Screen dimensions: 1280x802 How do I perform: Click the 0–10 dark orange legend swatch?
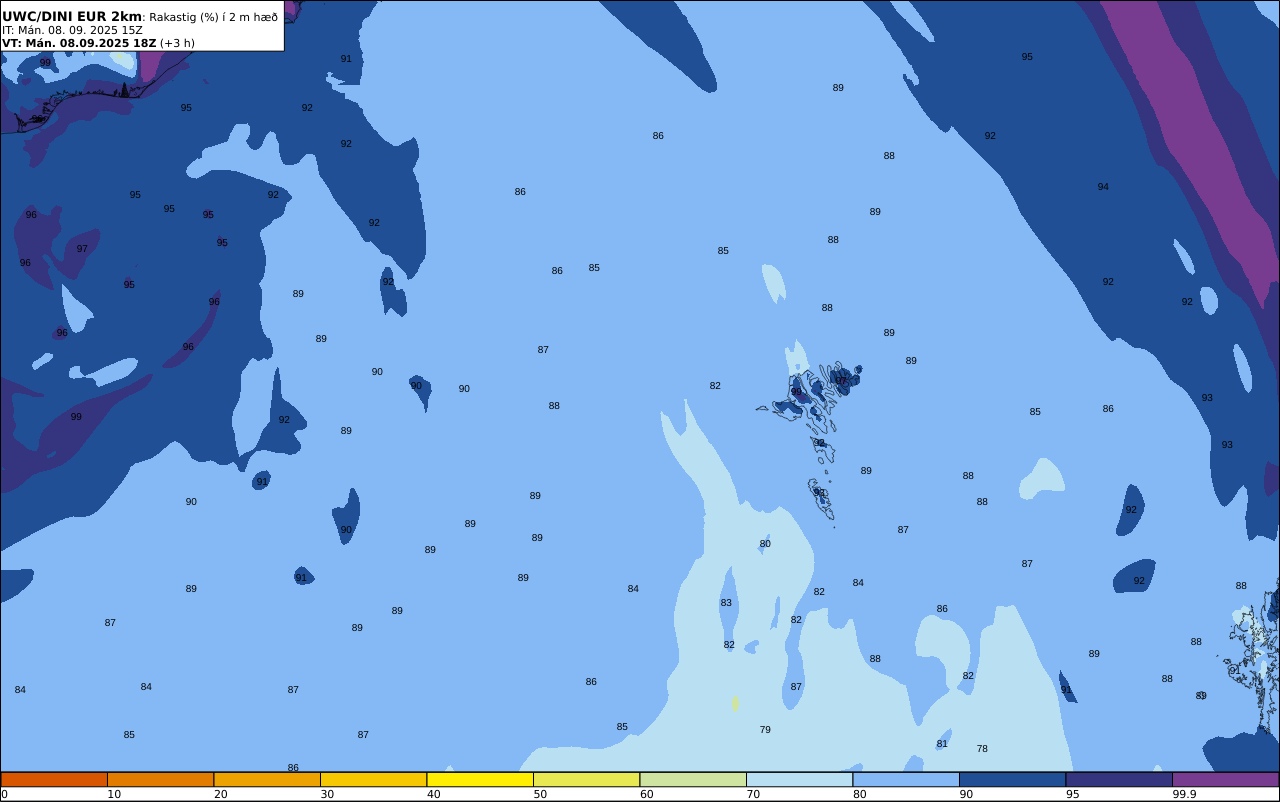point(54,779)
